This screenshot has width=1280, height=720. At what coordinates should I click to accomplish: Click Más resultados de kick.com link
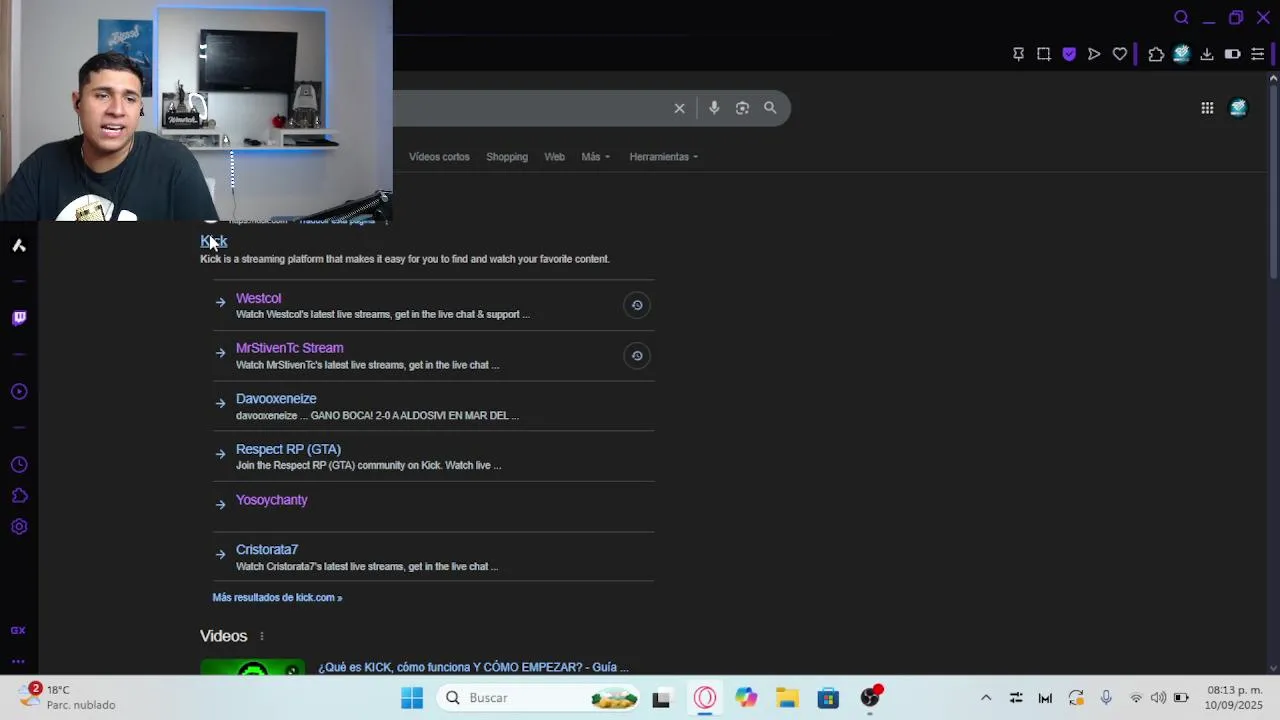tap(277, 598)
